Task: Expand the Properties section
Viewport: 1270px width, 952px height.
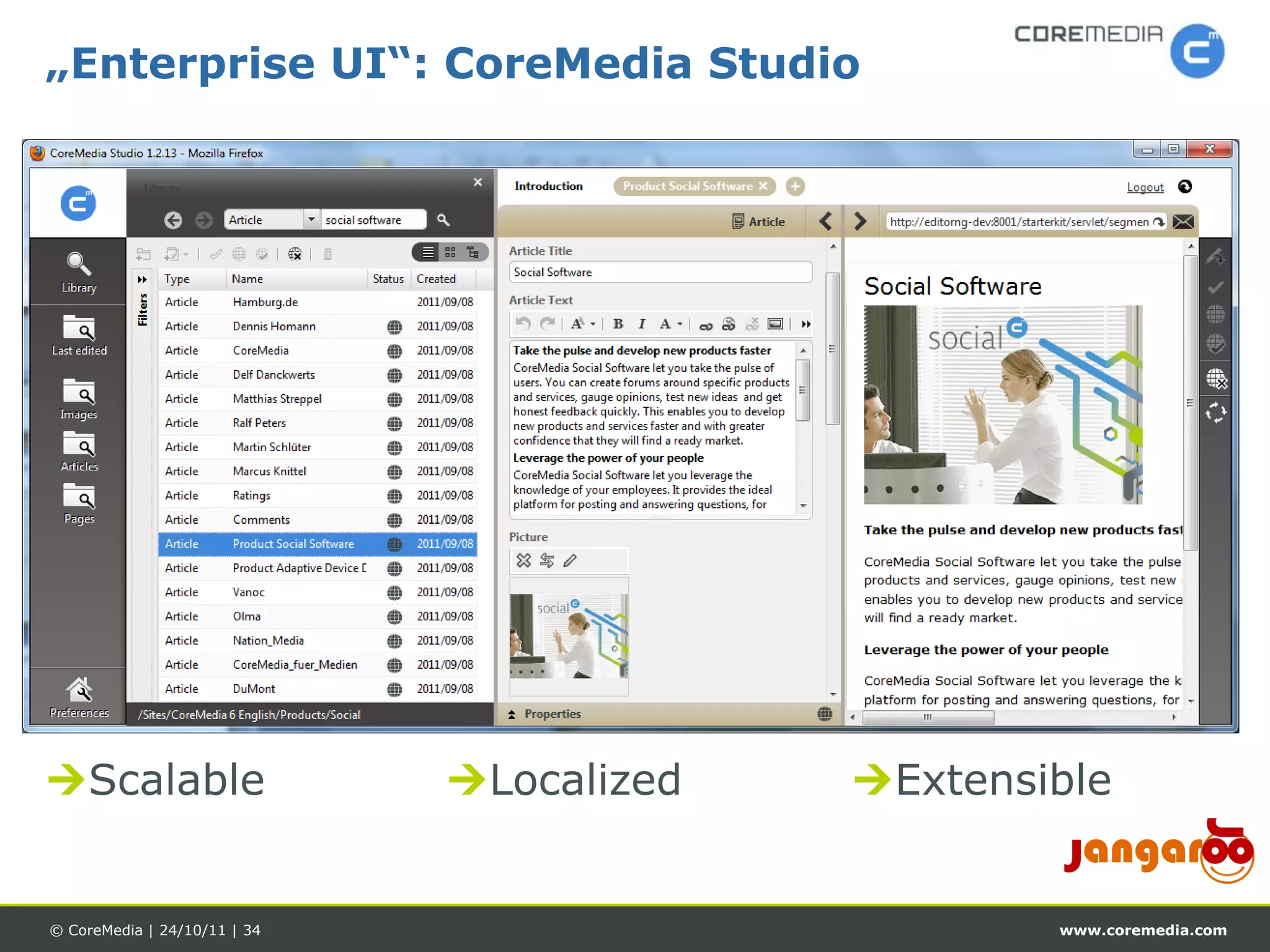Action: [x=512, y=714]
